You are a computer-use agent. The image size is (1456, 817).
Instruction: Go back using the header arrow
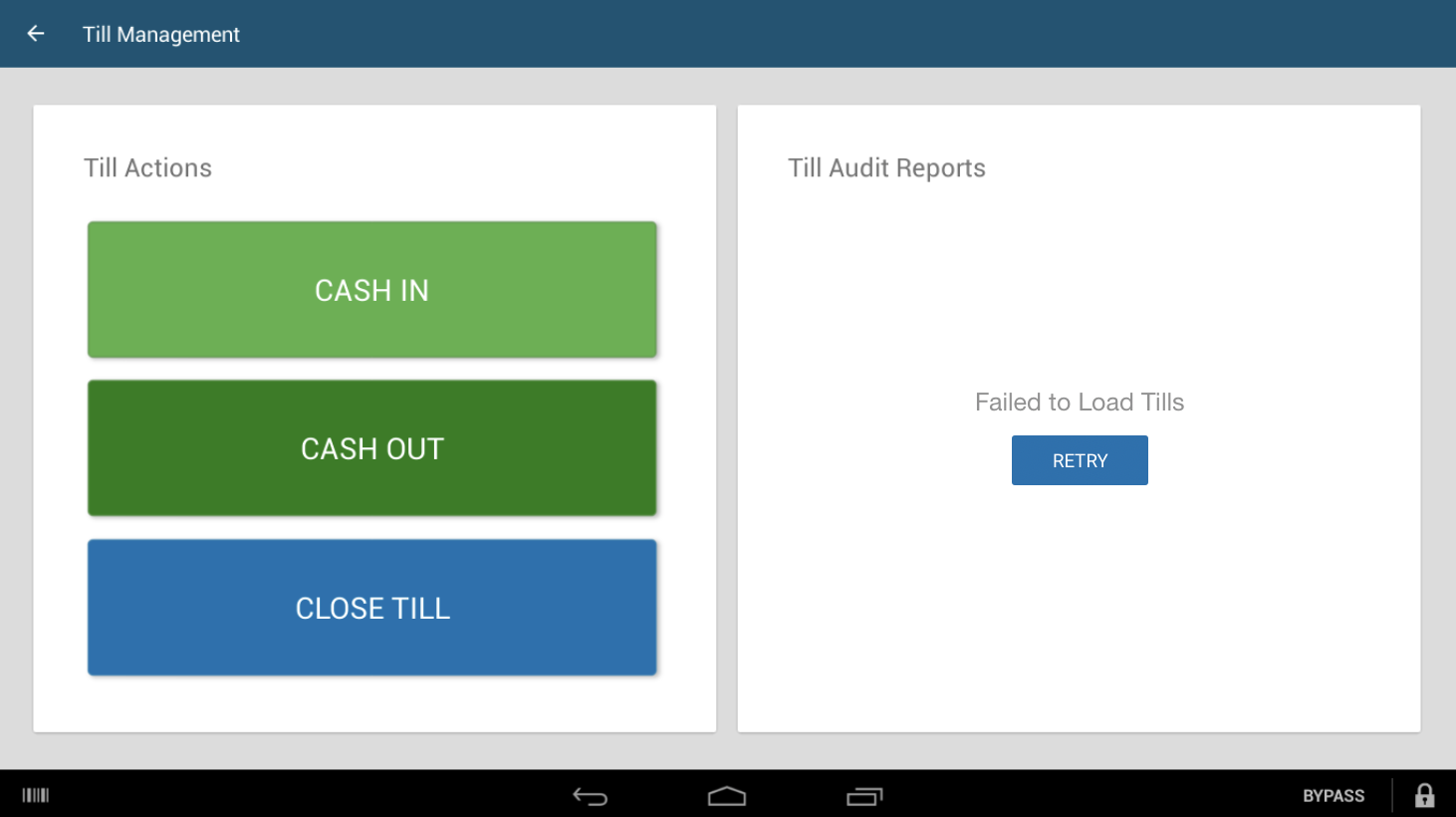[x=36, y=34]
